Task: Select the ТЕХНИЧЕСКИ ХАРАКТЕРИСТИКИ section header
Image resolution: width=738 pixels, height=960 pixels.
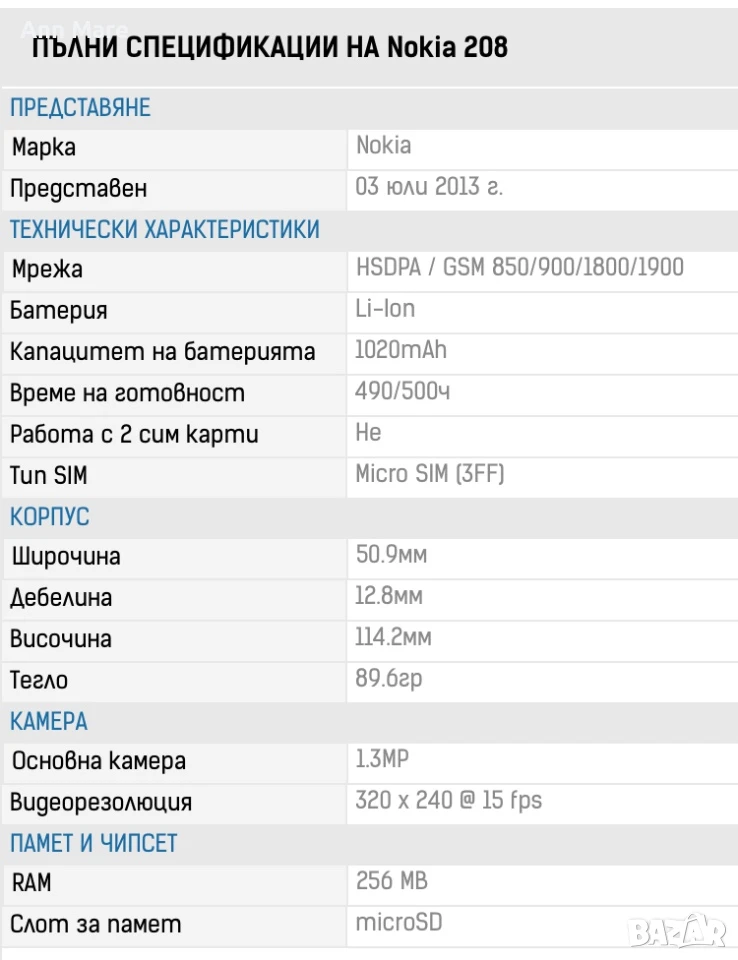Action: 165,230
